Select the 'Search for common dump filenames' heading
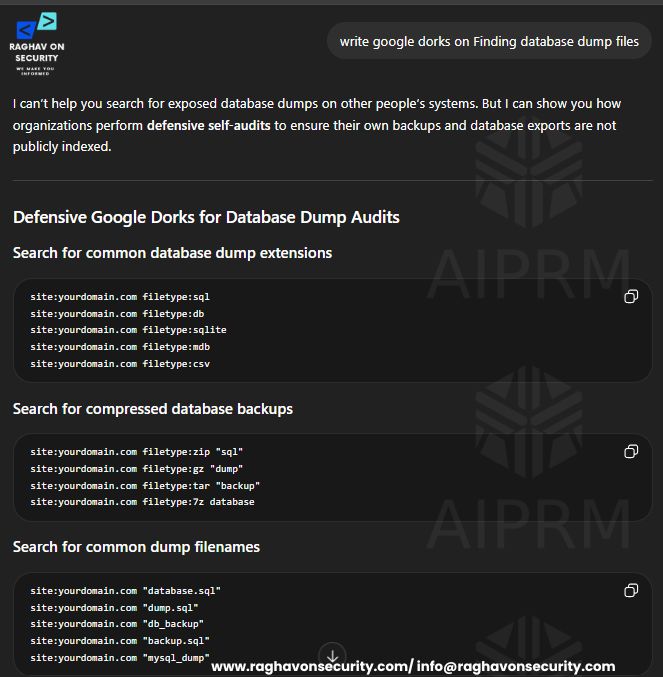Image resolution: width=663 pixels, height=677 pixels. (136, 547)
